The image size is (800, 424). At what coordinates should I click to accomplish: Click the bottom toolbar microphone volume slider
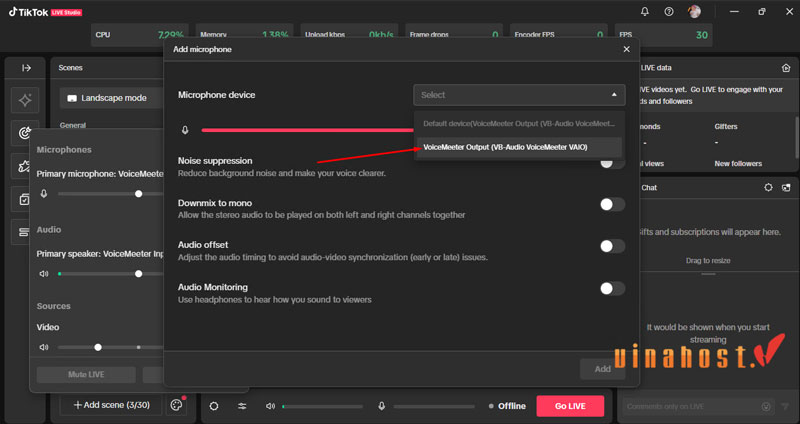[434, 407]
